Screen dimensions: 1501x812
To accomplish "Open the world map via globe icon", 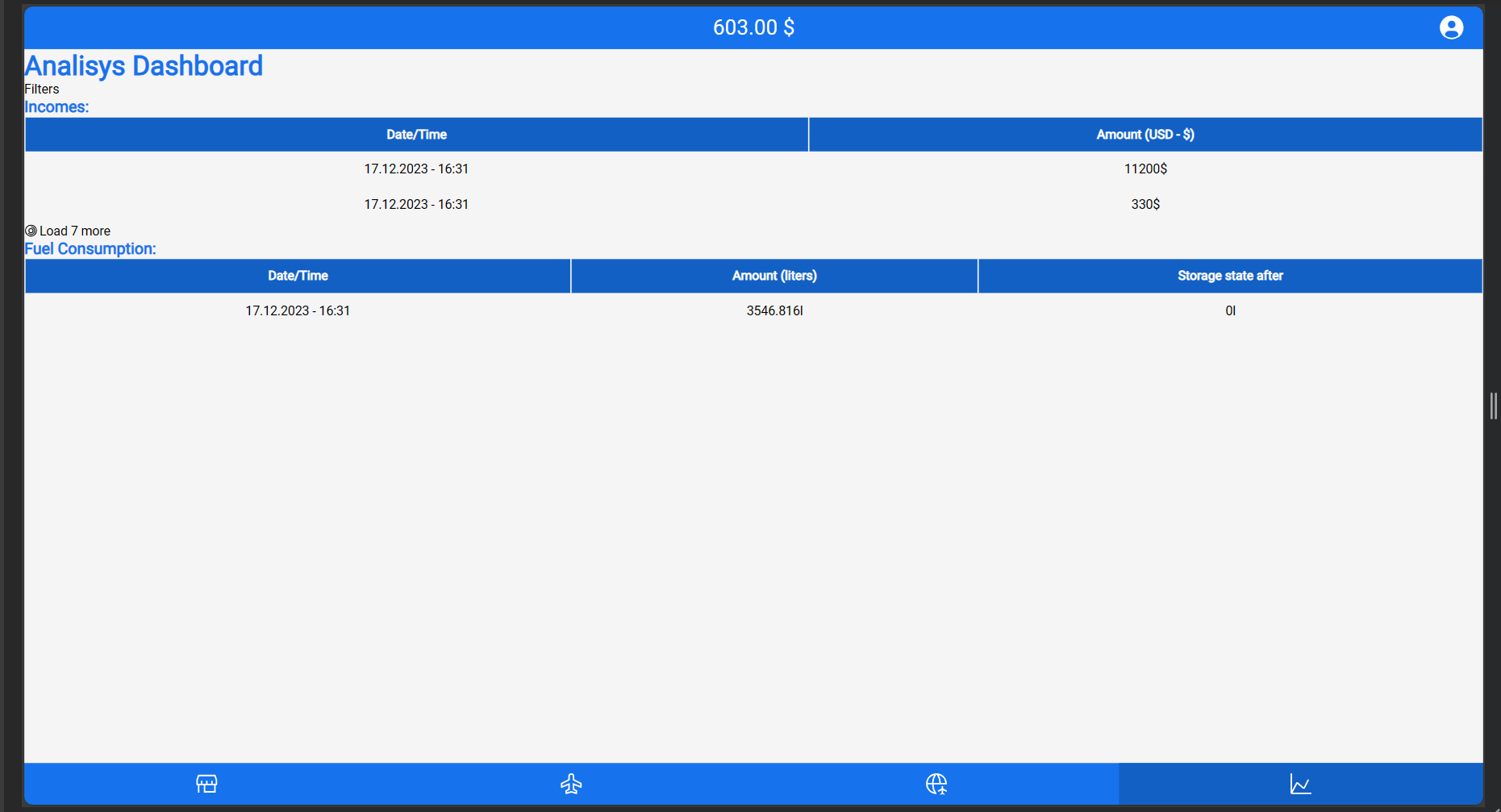I will coord(936,783).
